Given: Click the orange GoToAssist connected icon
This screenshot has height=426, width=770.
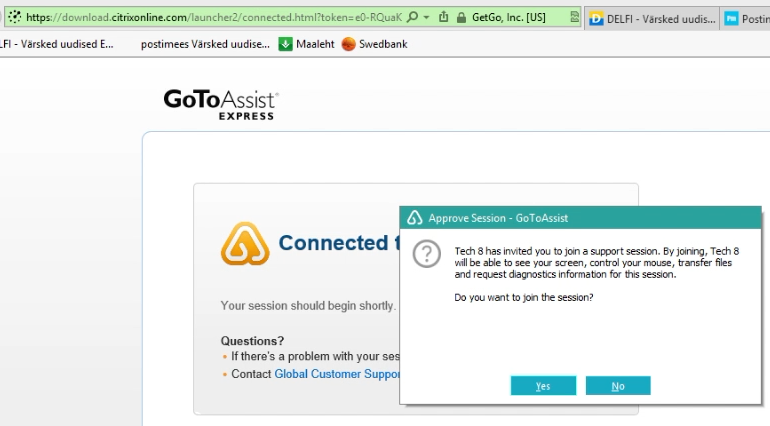Looking at the screenshot, I should [245, 244].
